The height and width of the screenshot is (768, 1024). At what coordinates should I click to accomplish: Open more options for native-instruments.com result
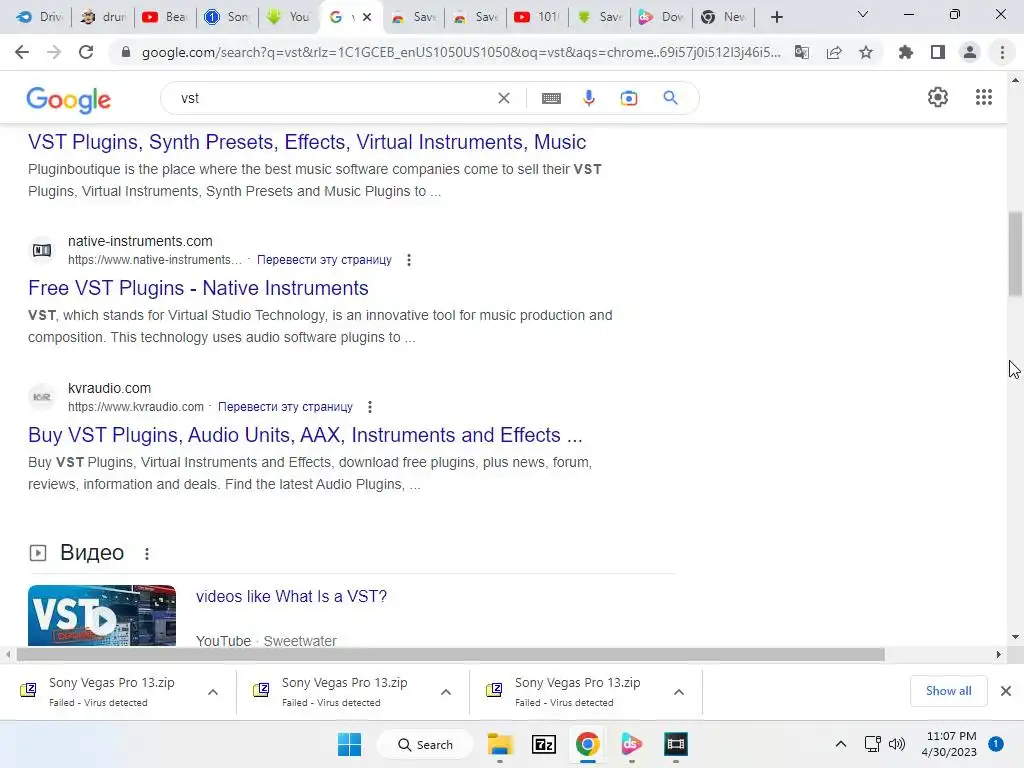coord(409,260)
